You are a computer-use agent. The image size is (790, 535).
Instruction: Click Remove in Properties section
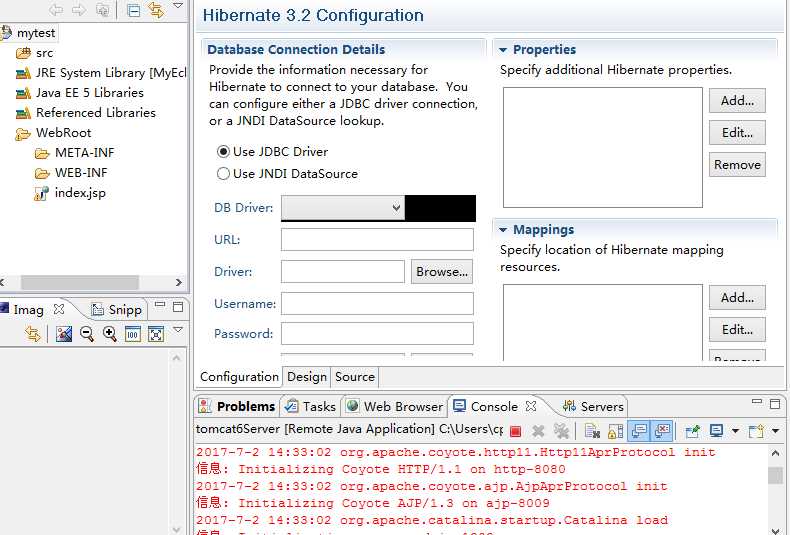737,165
